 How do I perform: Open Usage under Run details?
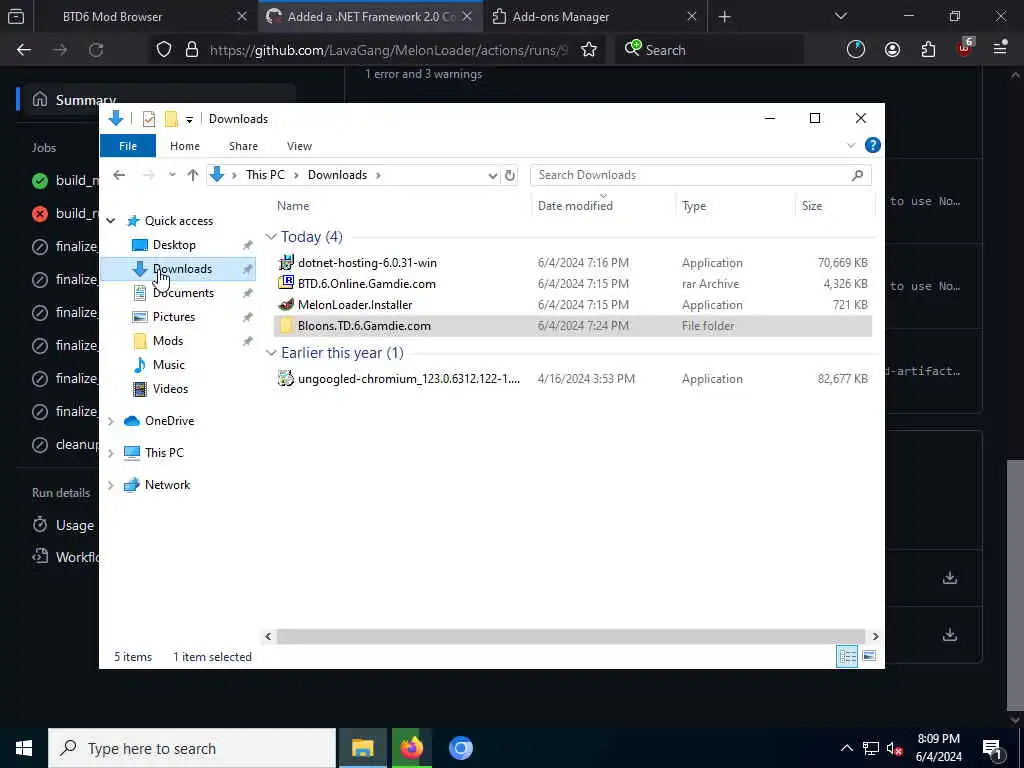point(74,525)
